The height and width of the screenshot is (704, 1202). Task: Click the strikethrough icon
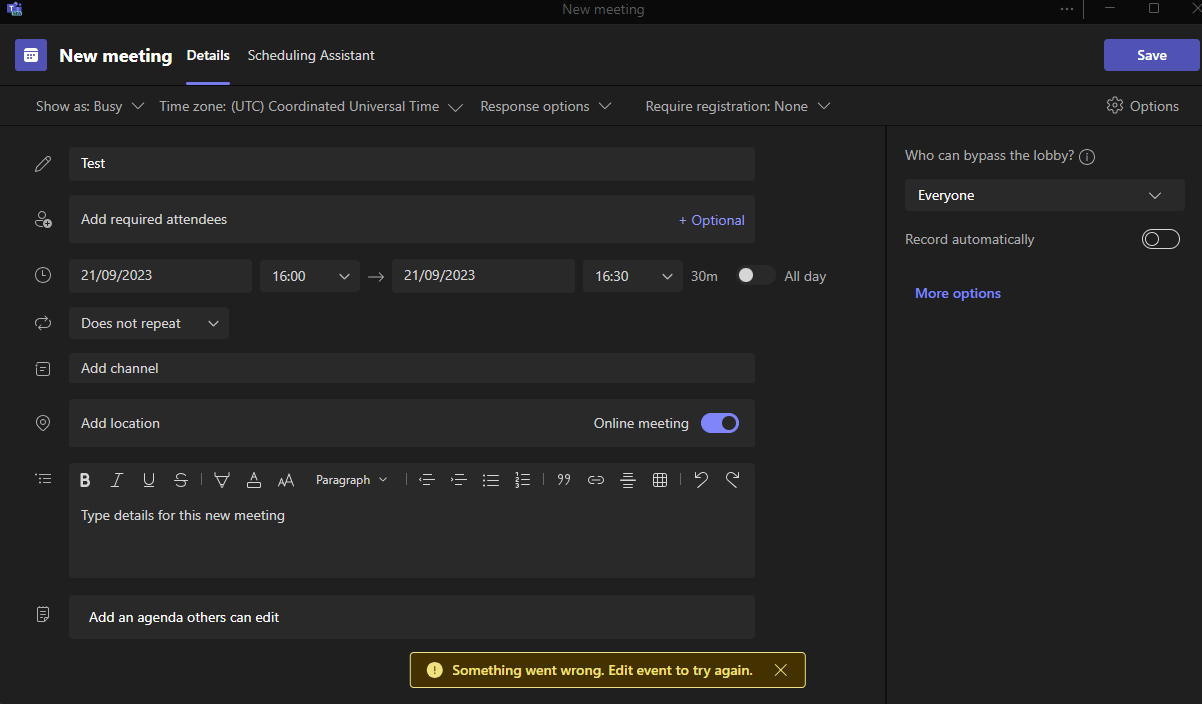[x=181, y=480]
